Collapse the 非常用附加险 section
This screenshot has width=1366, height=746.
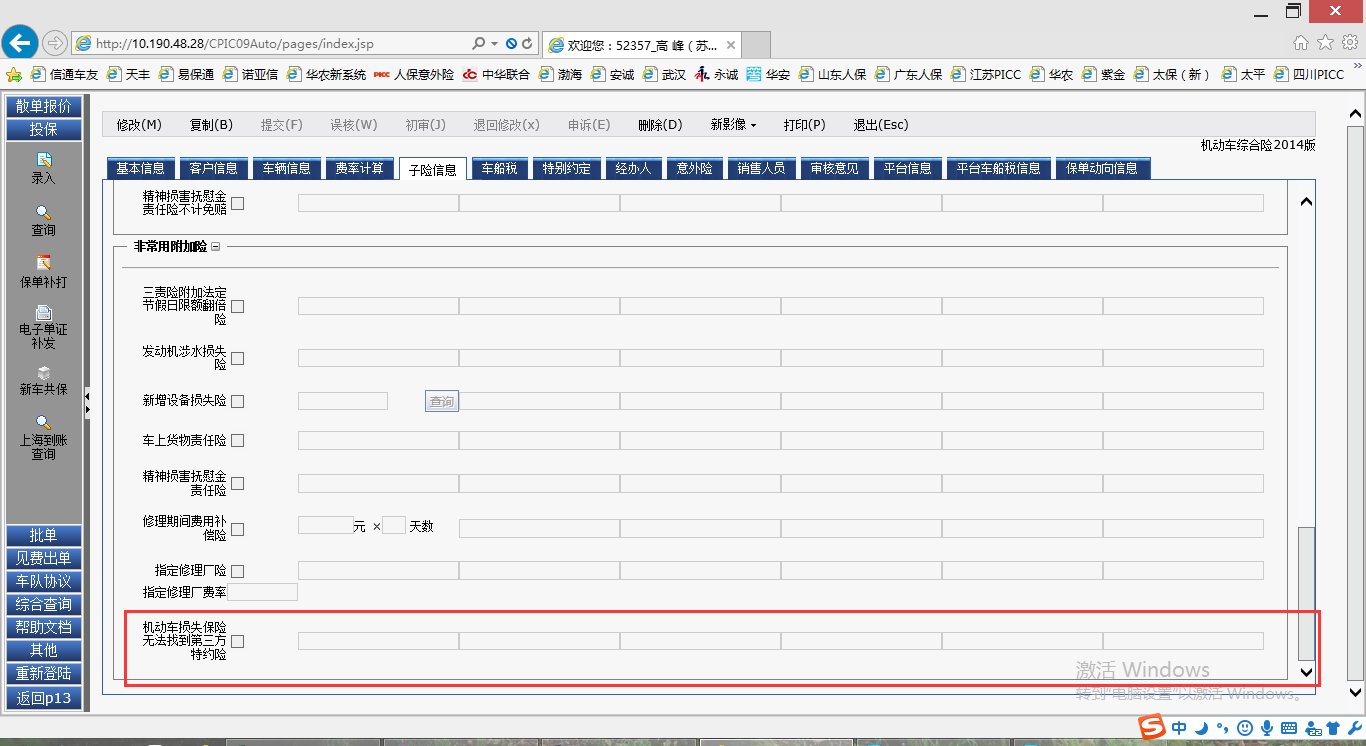click(215, 247)
